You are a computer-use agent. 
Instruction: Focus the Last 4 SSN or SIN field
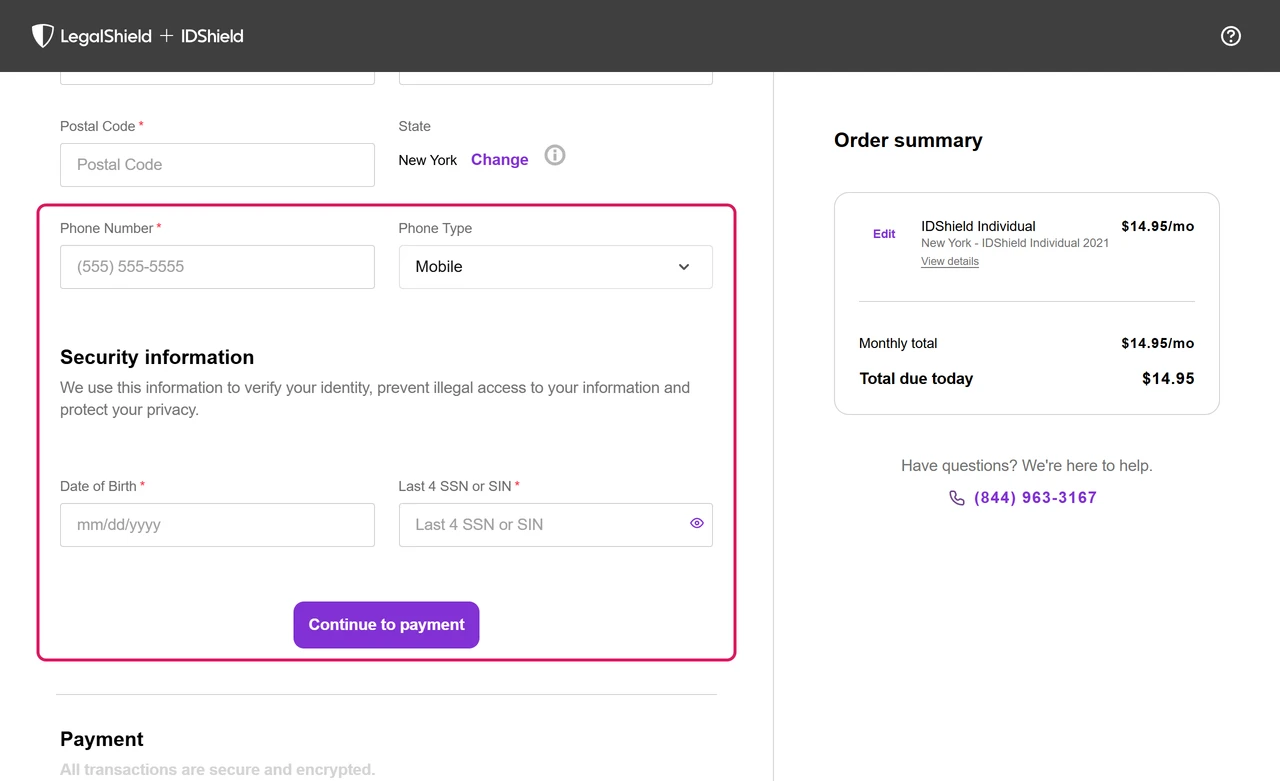coord(556,525)
